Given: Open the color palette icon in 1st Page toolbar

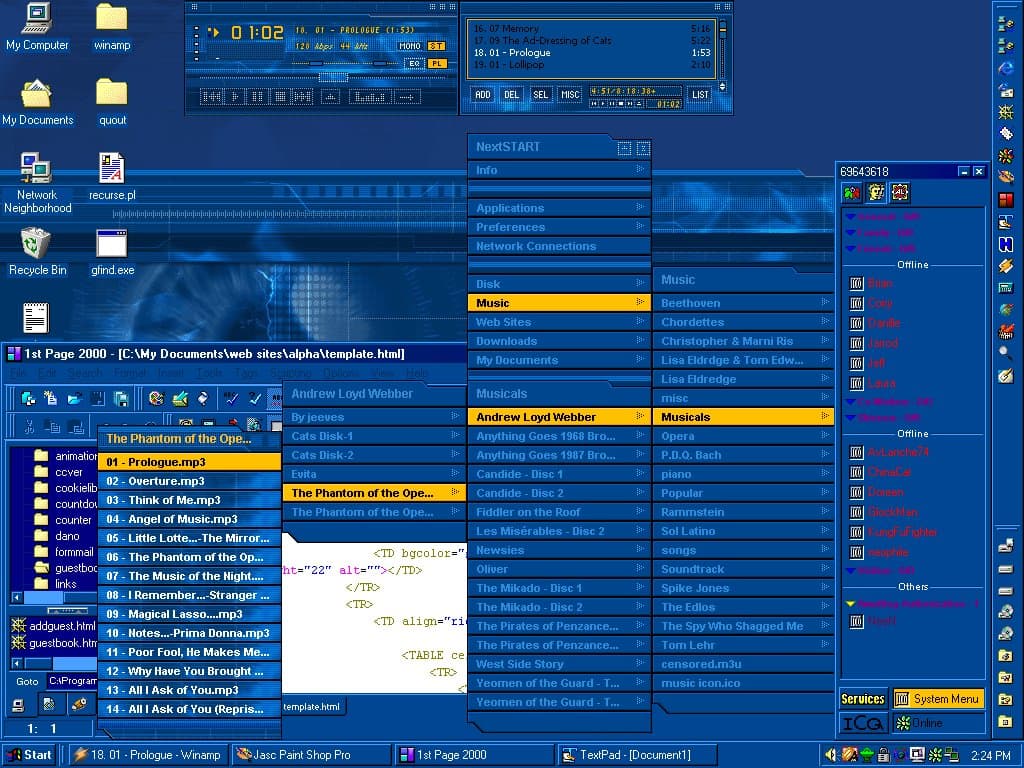Looking at the screenshot, I should coord(156,397).
